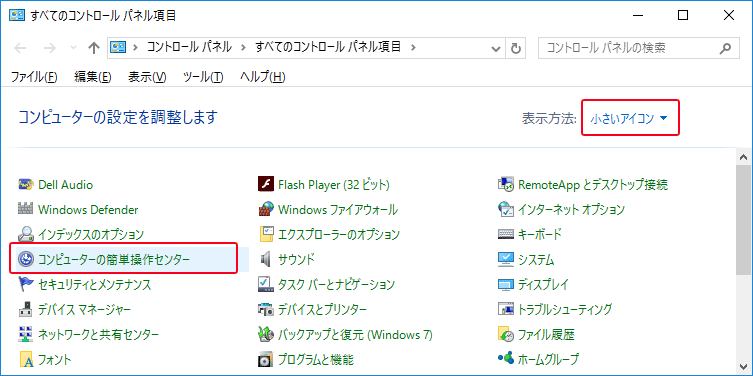
Task: Click the search magnifier icon
Action: (x=726, y=48)
